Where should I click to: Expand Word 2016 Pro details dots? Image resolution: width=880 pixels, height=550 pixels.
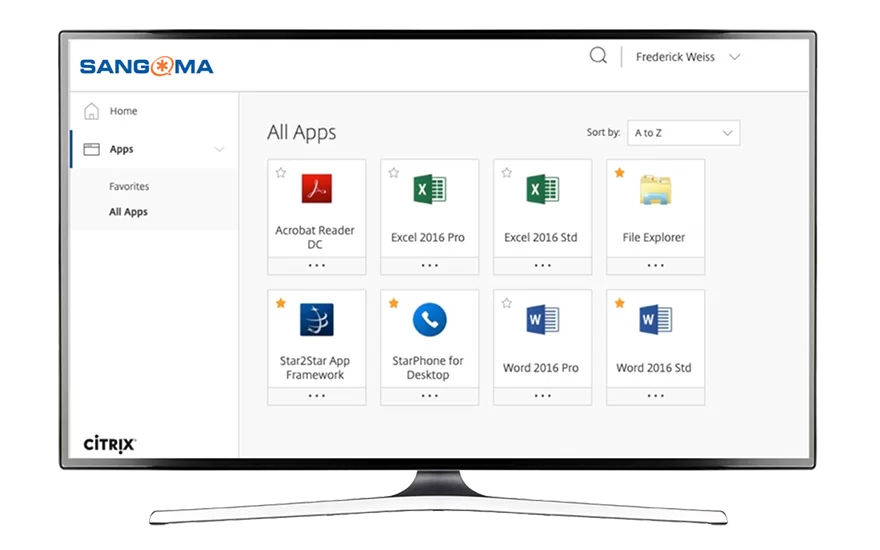(x=543, y=396)
